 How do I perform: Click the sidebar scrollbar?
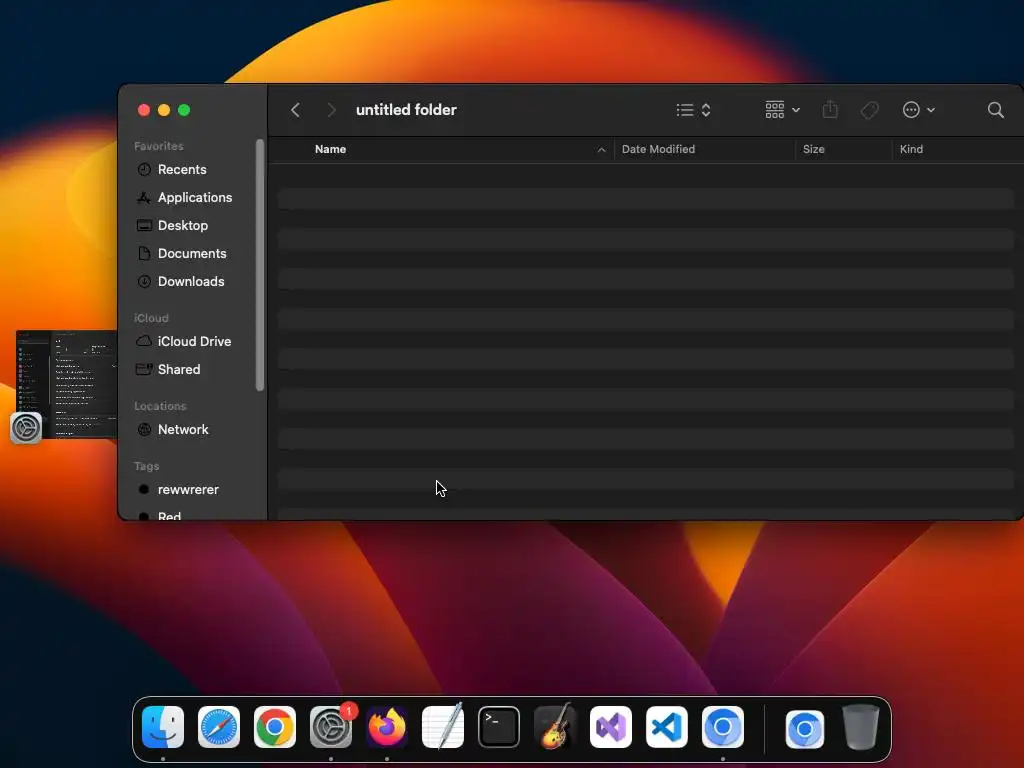(260, 264)
